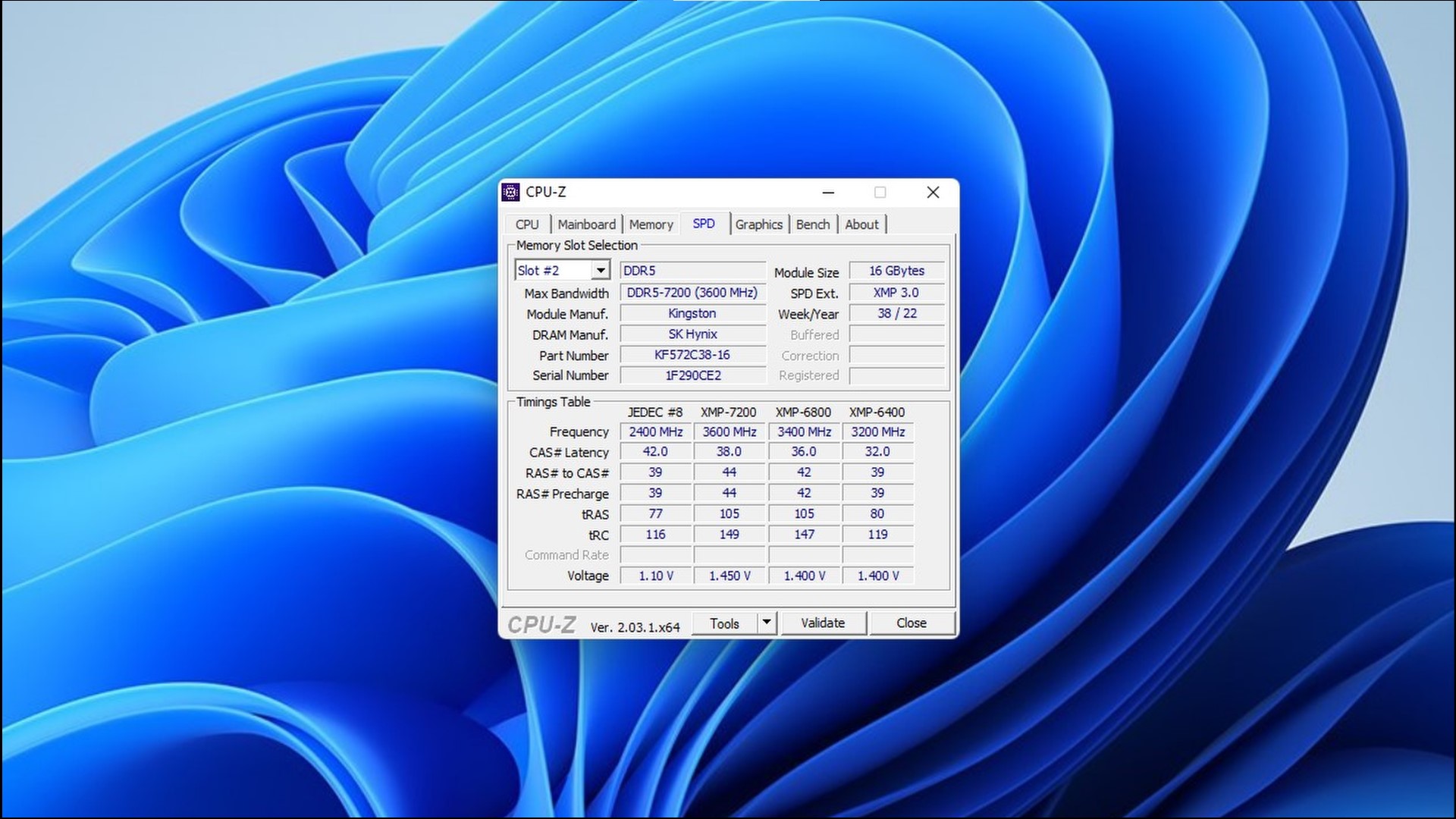Click the 16 GBytes module size value
The height and width of the screenshot is (819, 1456).
pyautogui.click(x=897, y=271)
